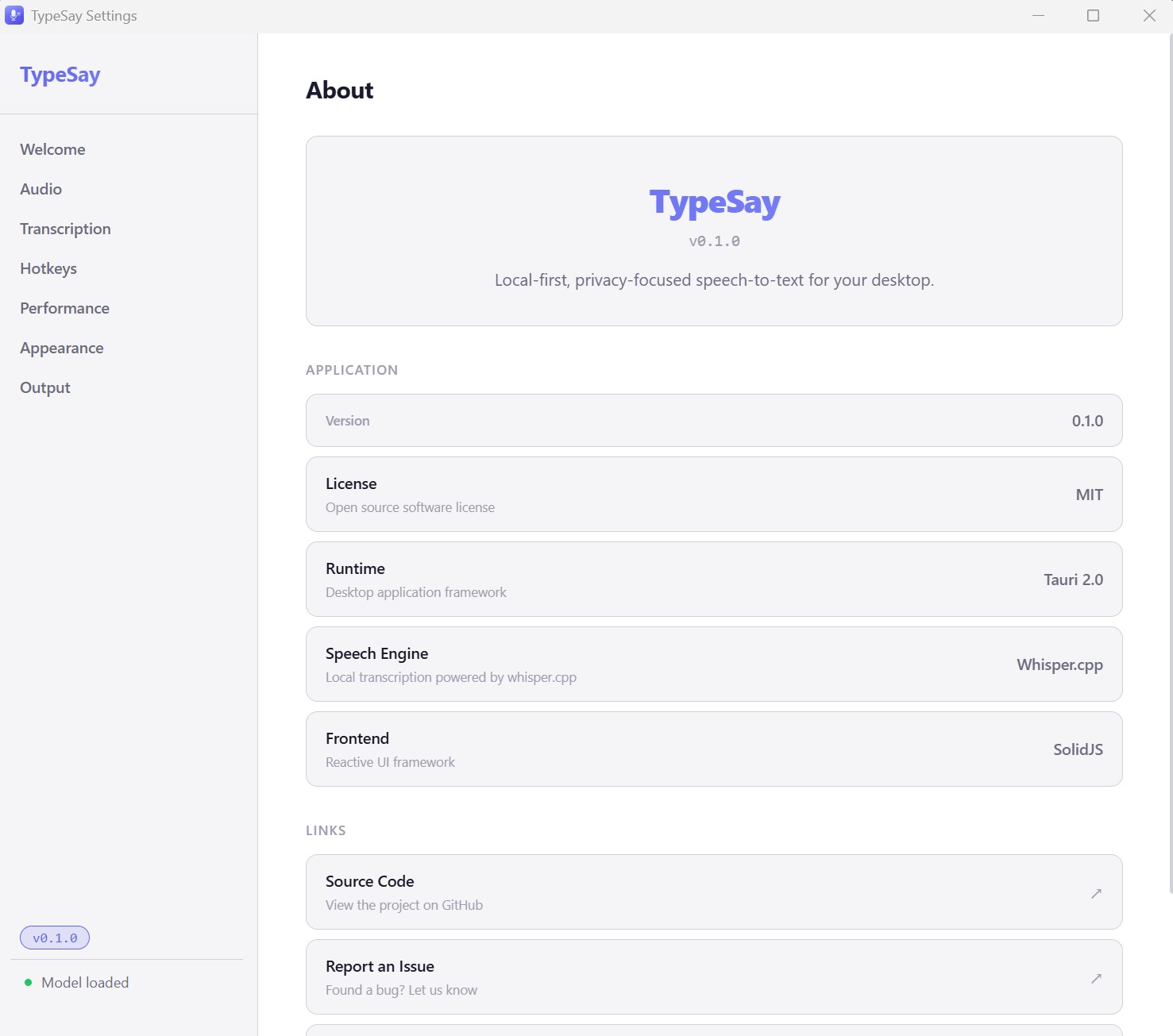Click the Report an Issue arrow icon

pyautogui.click(x=1096, y=978)
